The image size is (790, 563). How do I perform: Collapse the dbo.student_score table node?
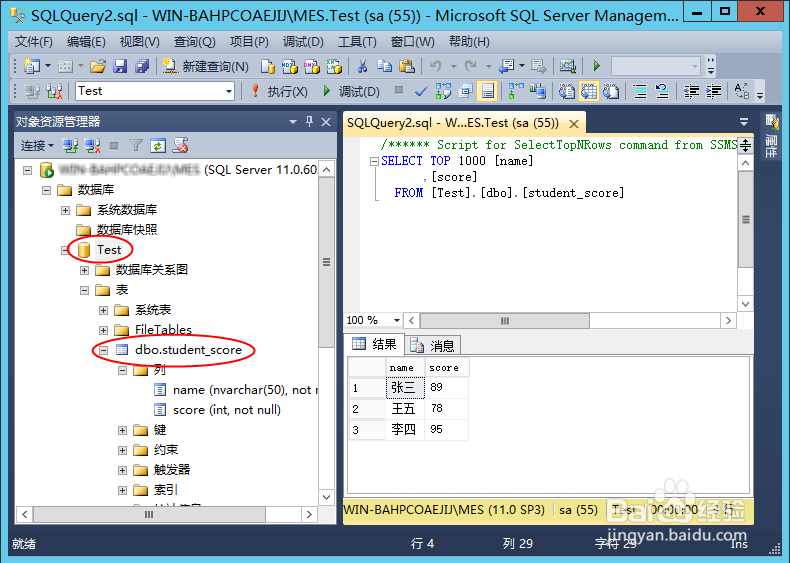pos(103,350)
